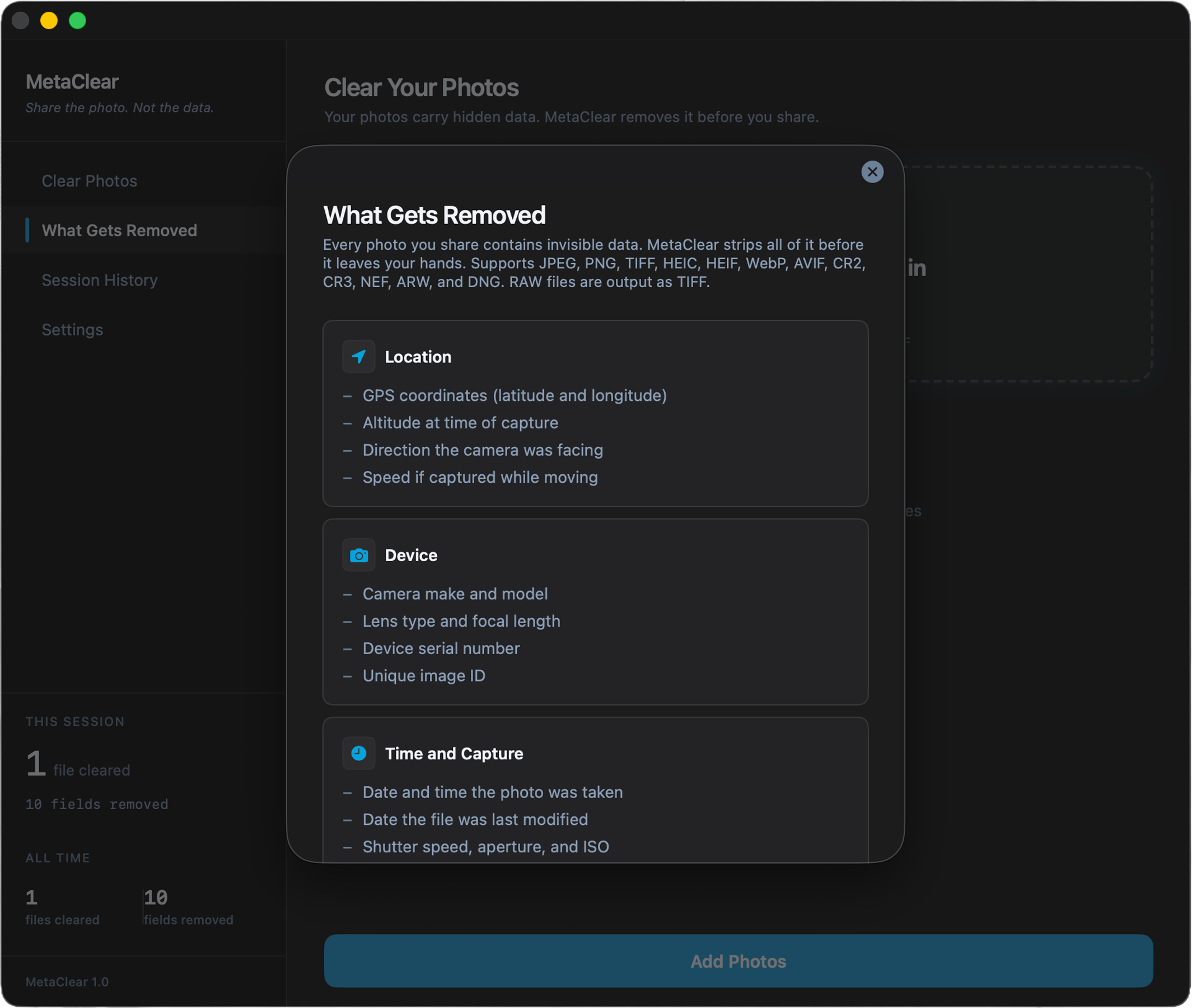1192x1008 pixels.
Task: Click the MetaClear 1.0 version label
Action: (x=67, y=982)
